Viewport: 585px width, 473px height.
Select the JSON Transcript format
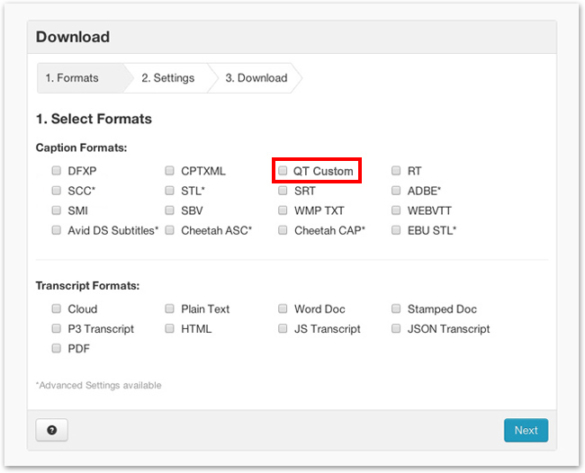click(396, 328)
